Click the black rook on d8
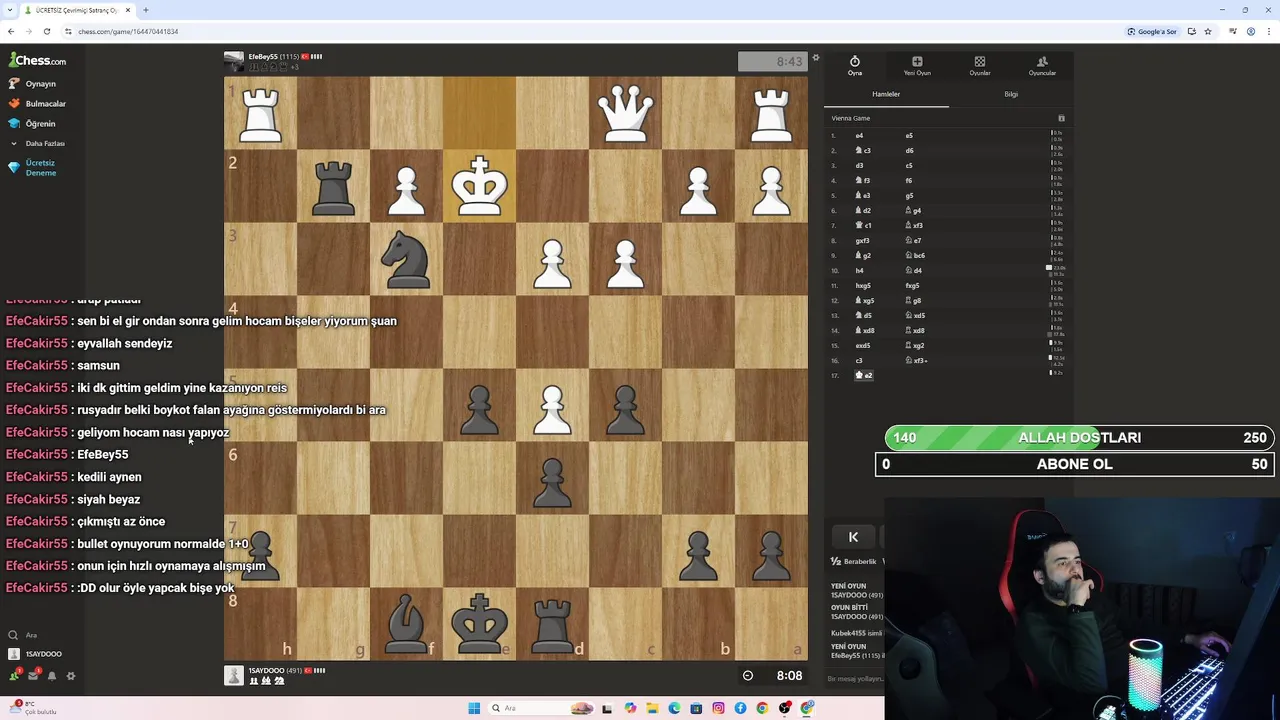 coord(553,623)
